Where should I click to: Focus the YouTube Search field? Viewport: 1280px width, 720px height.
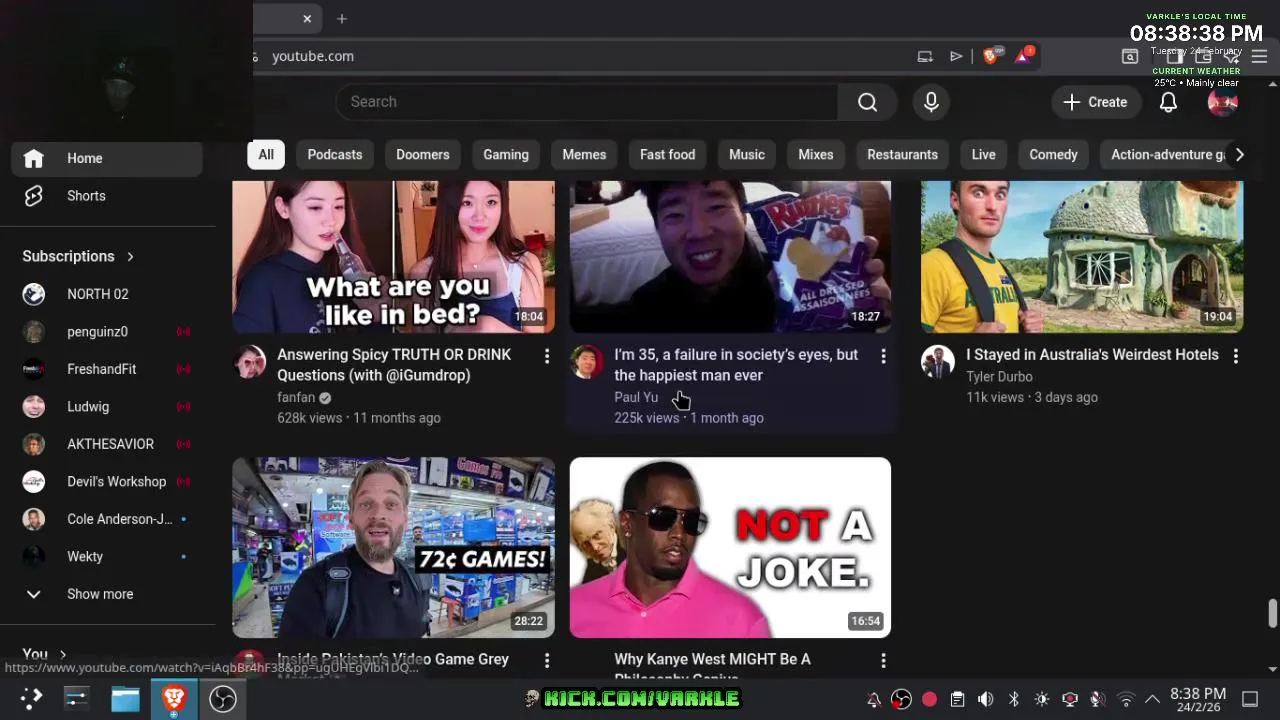coord(588,102)
